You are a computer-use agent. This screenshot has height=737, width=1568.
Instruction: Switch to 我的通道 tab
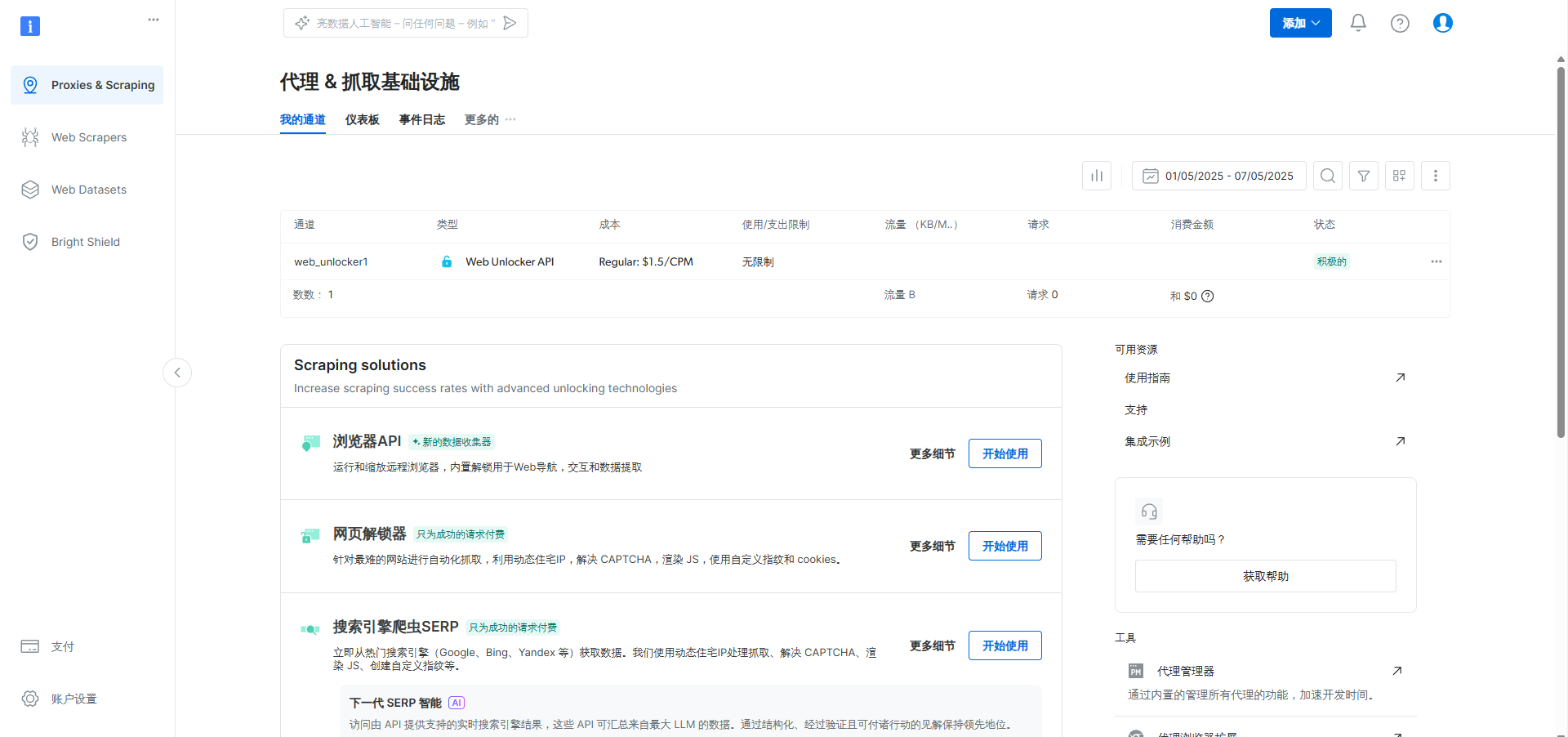(x=303, y=119)
